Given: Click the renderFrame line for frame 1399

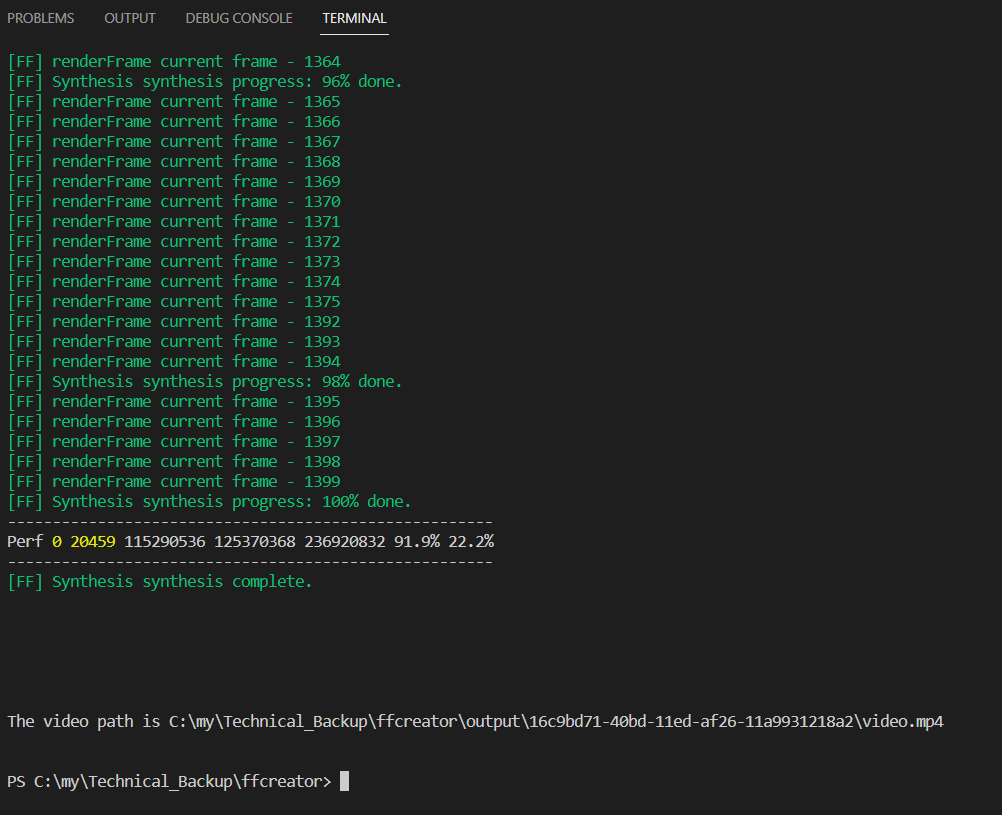Looking at the screenshot, I should tap(175, 480).
